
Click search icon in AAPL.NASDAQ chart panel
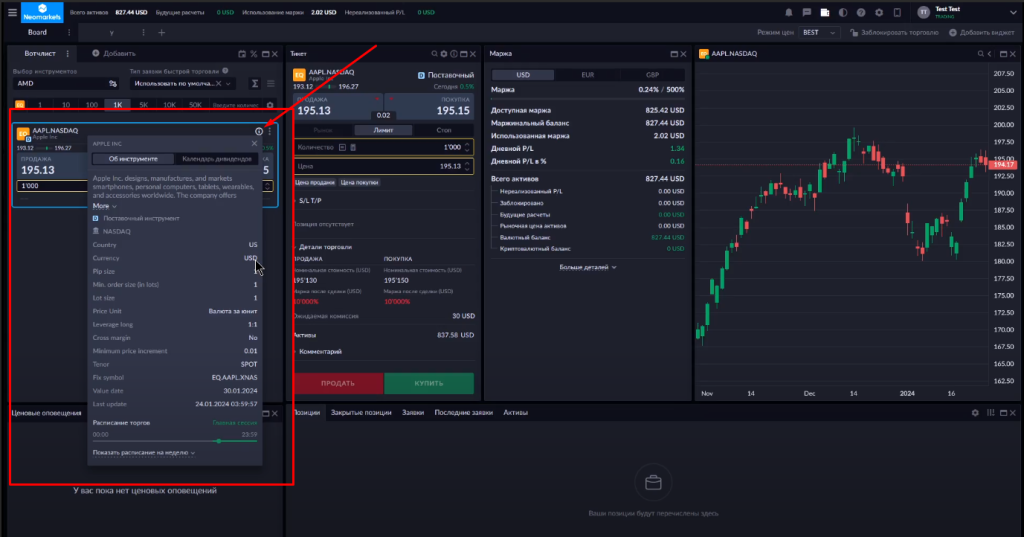click(980, 54)
